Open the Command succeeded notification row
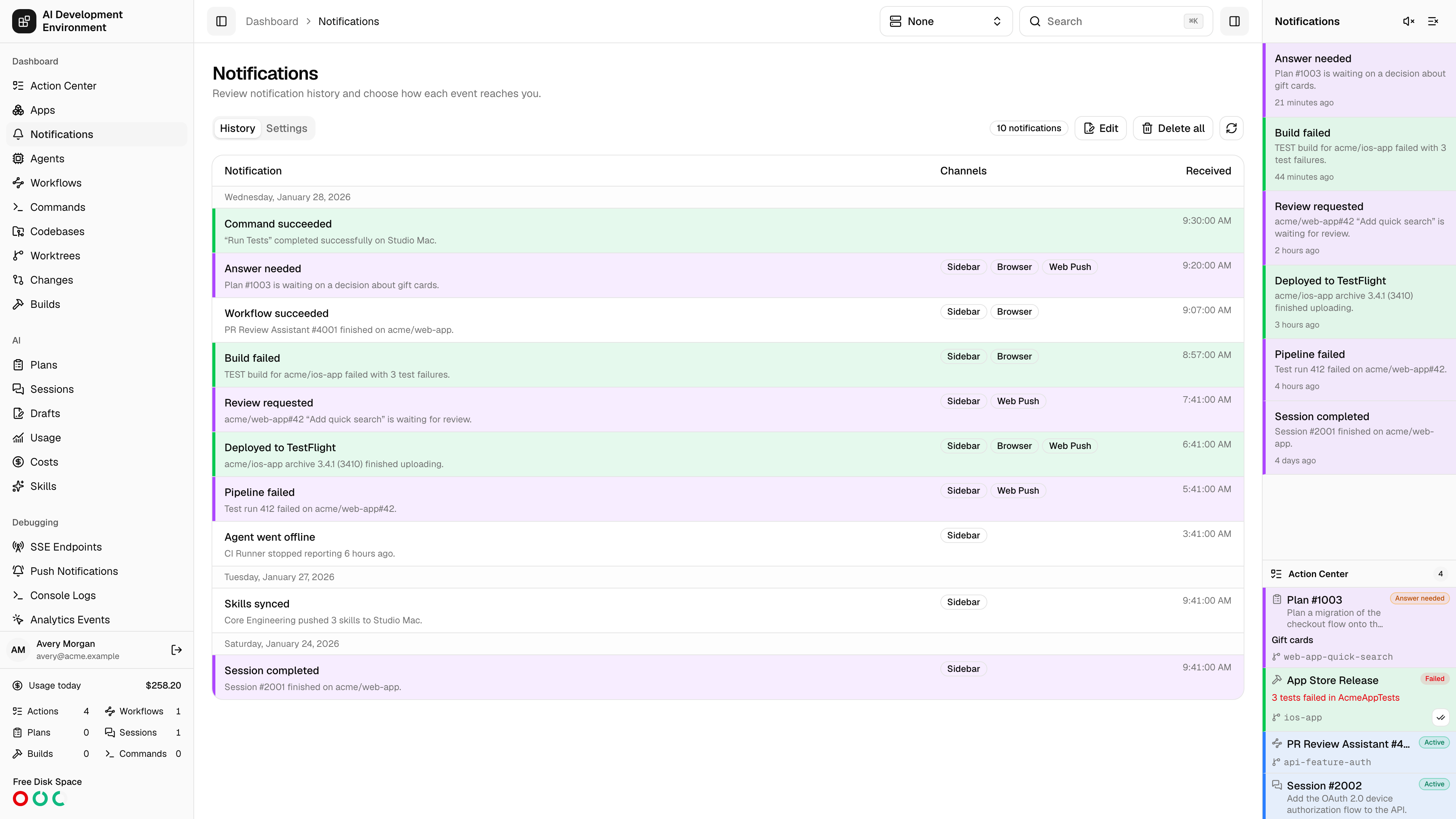 click(x=728, y=231)
